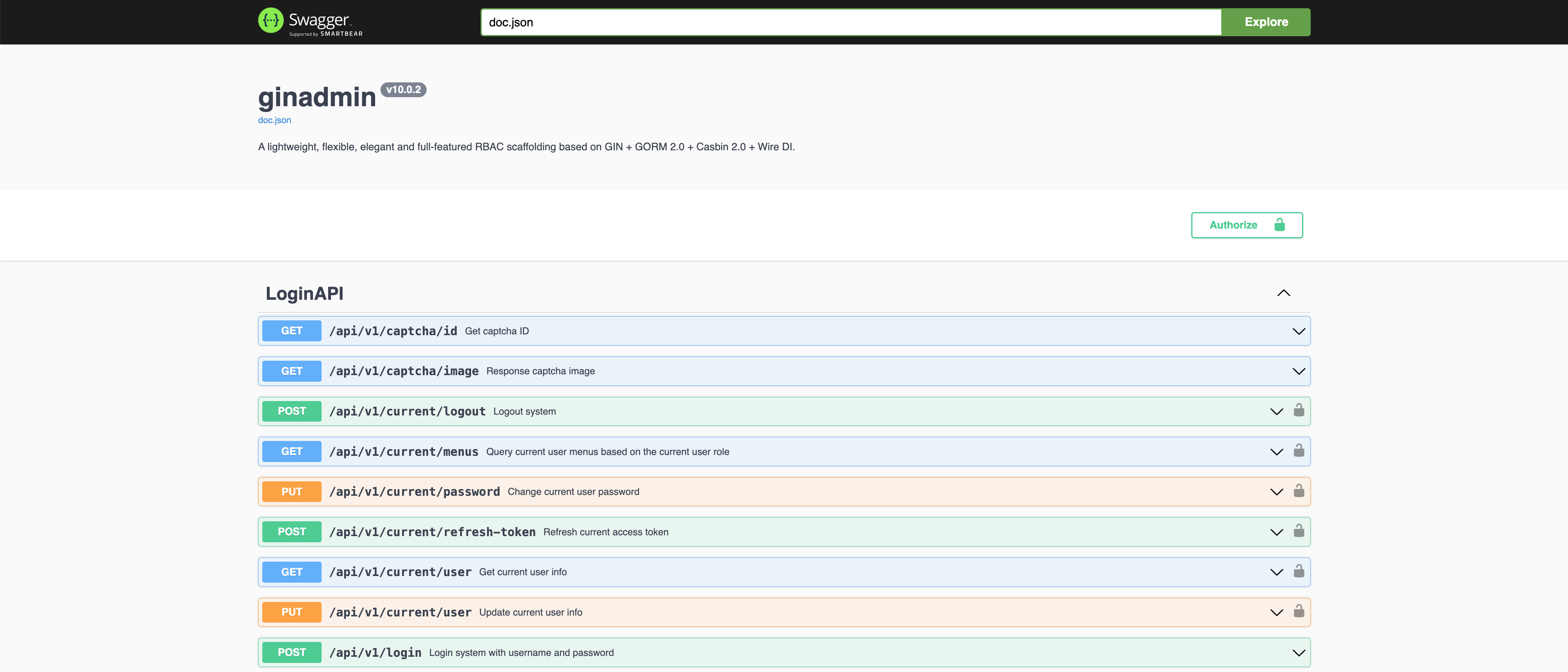Viewport: 1568px width, 672px height.
Task: Open the PUT current/password endpoint path
Action: pos(414,492)
